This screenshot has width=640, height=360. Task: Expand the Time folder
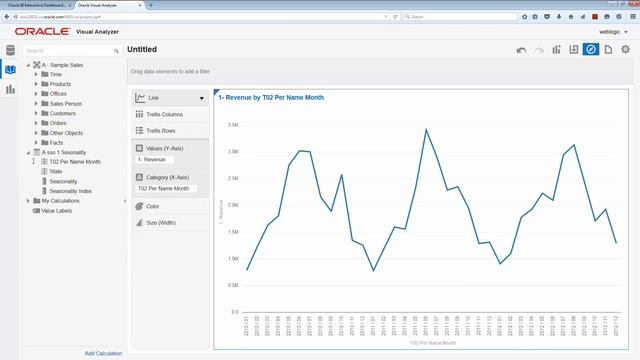36,74
